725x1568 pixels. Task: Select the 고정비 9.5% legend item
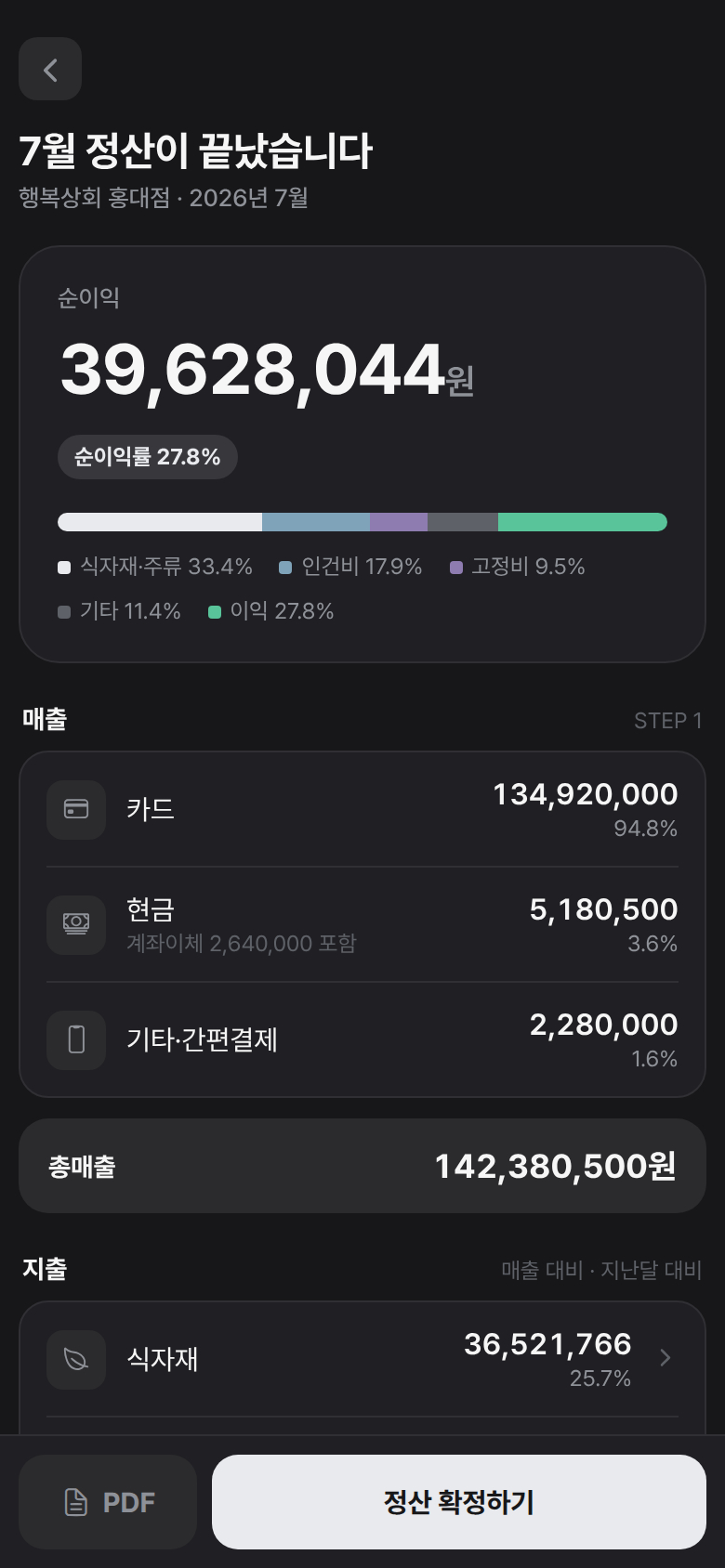518,567
